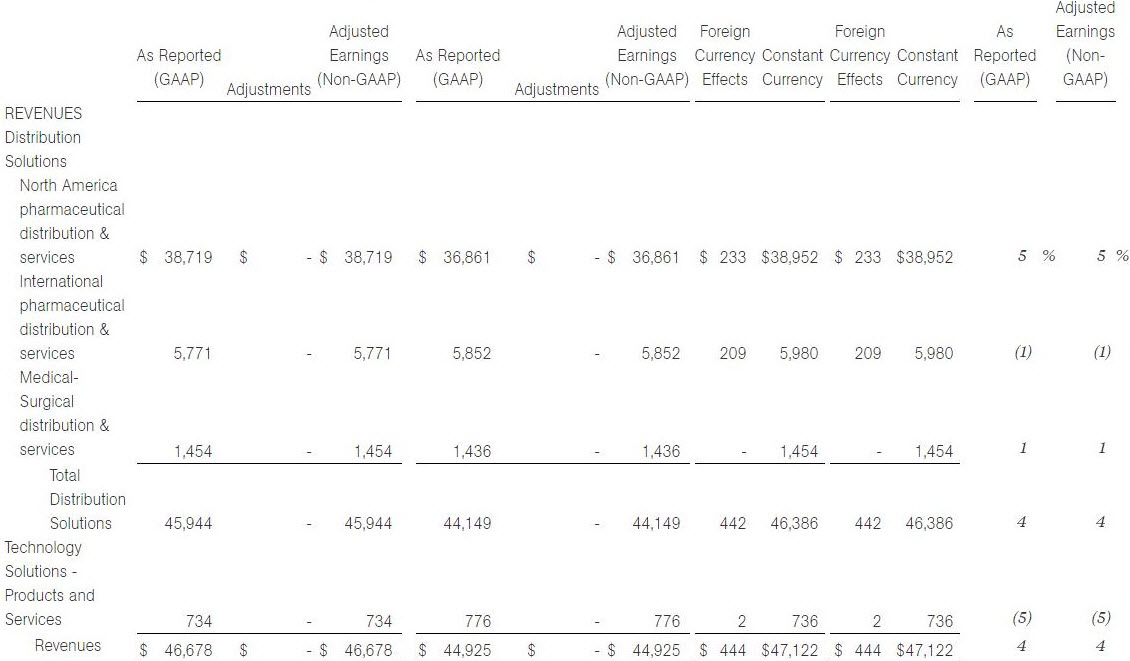The image size is (1130, 661).
Task: Select the Technology Solutions row label
Action: 50,583
